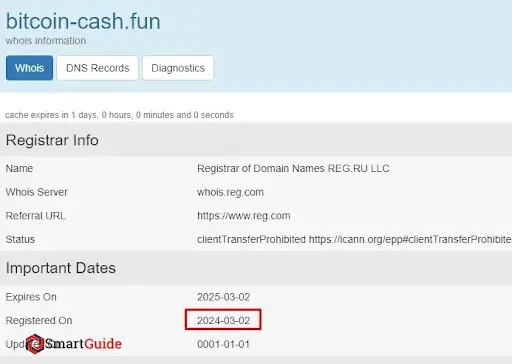Switch to the Diagnostics tab

178,68
